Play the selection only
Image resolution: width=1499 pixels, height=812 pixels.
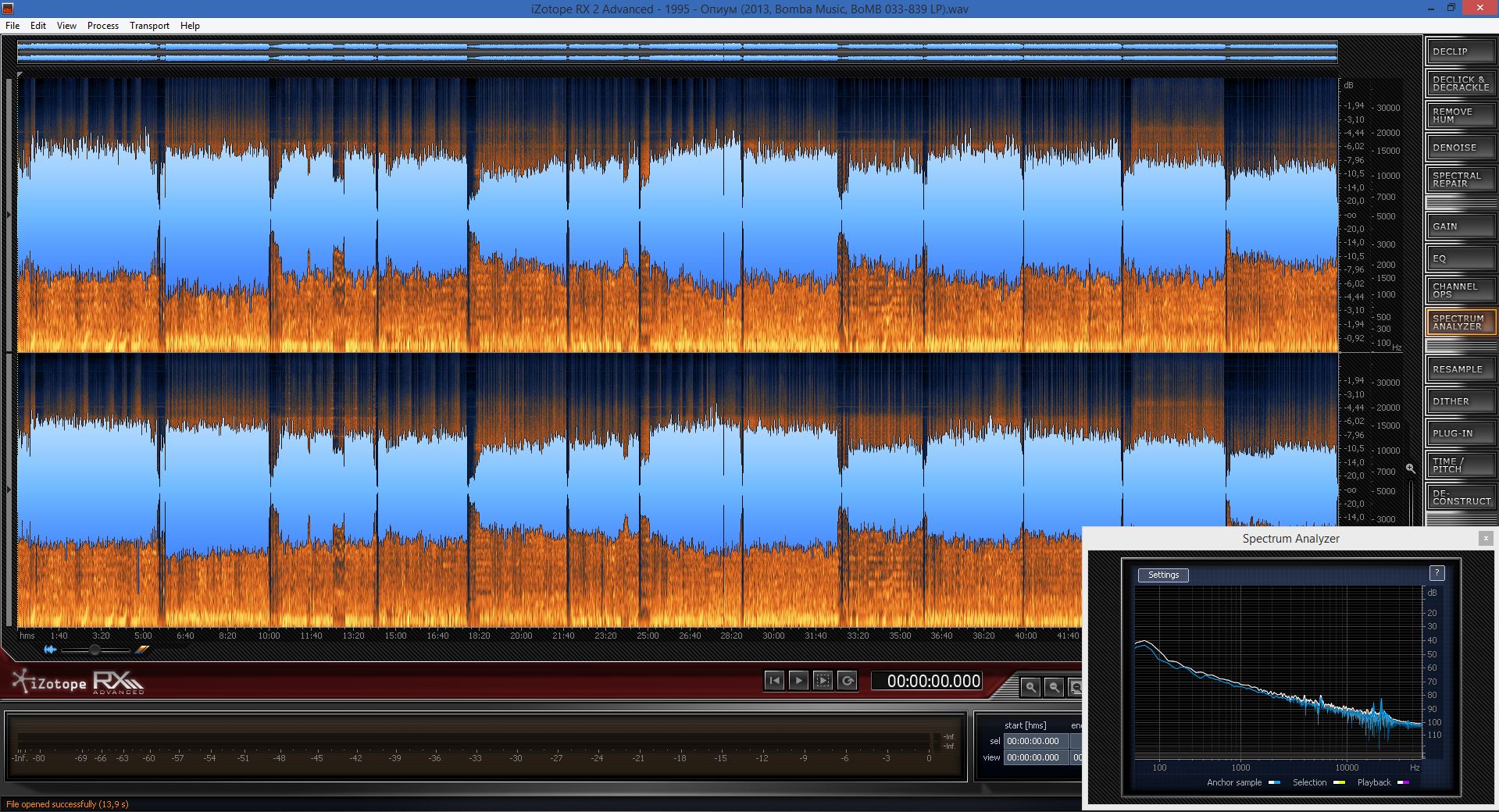pyautogui.click(x=823, y=681)
